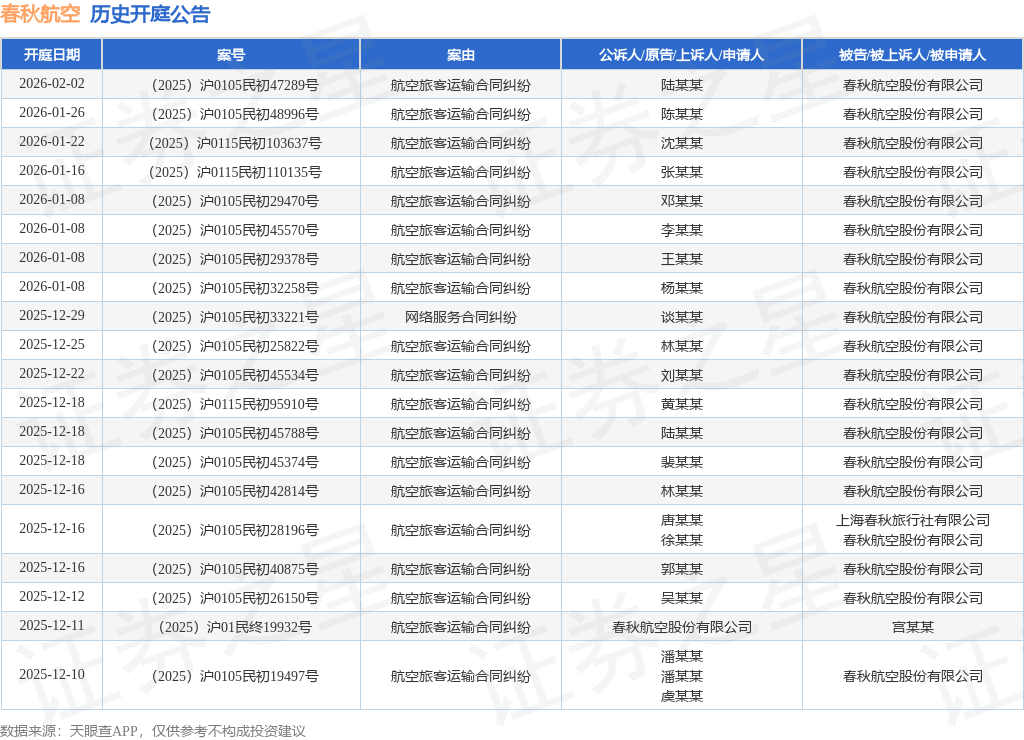Select the 案号 column header

click(x=231, y=55)
